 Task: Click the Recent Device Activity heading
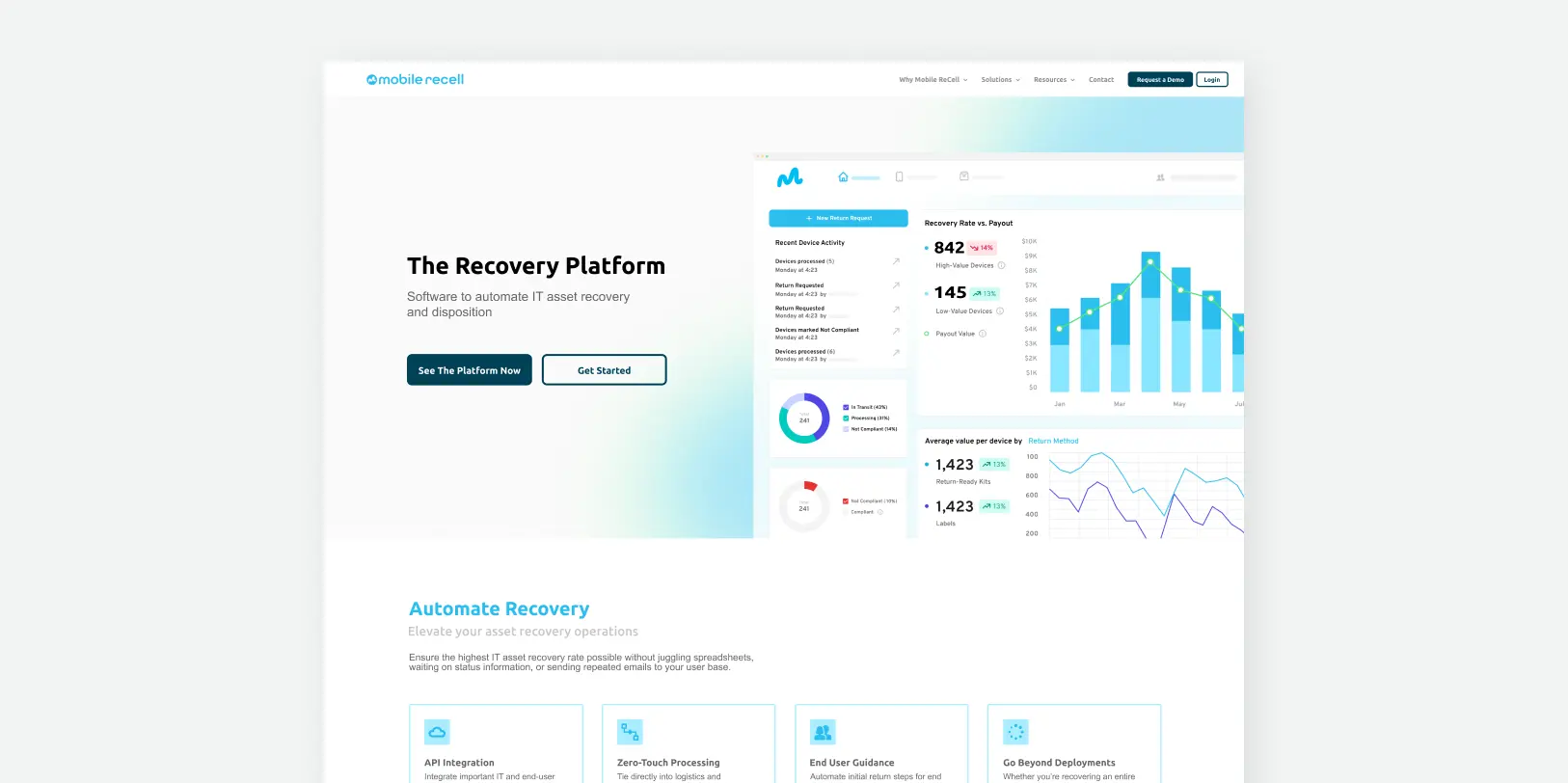810,243
